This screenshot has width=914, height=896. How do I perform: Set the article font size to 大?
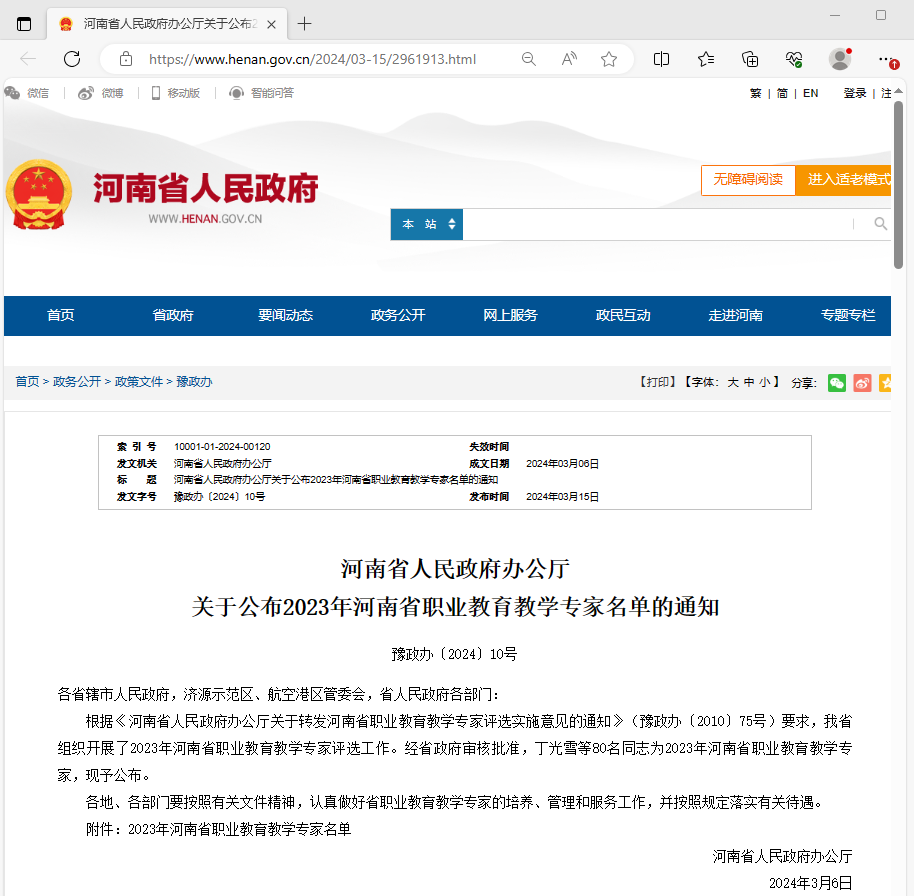coord(732,382)
